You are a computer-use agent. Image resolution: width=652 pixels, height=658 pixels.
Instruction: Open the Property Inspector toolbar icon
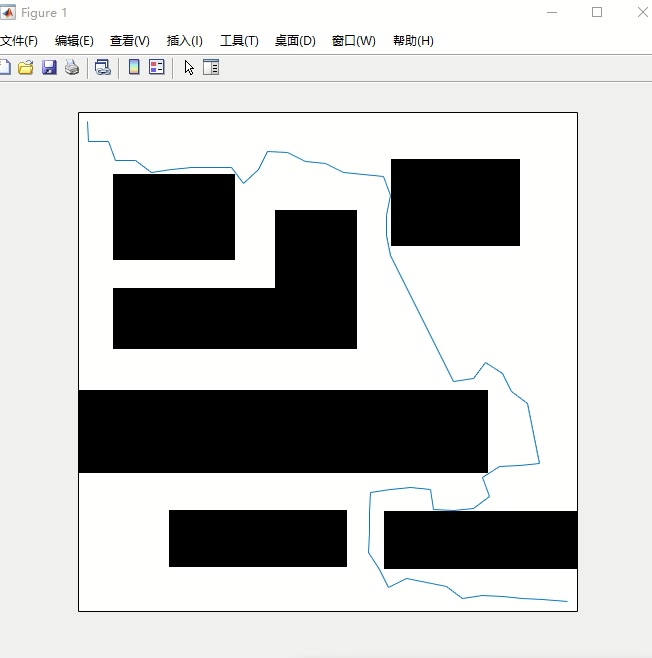pyautogui.click(x=211, y=68)
